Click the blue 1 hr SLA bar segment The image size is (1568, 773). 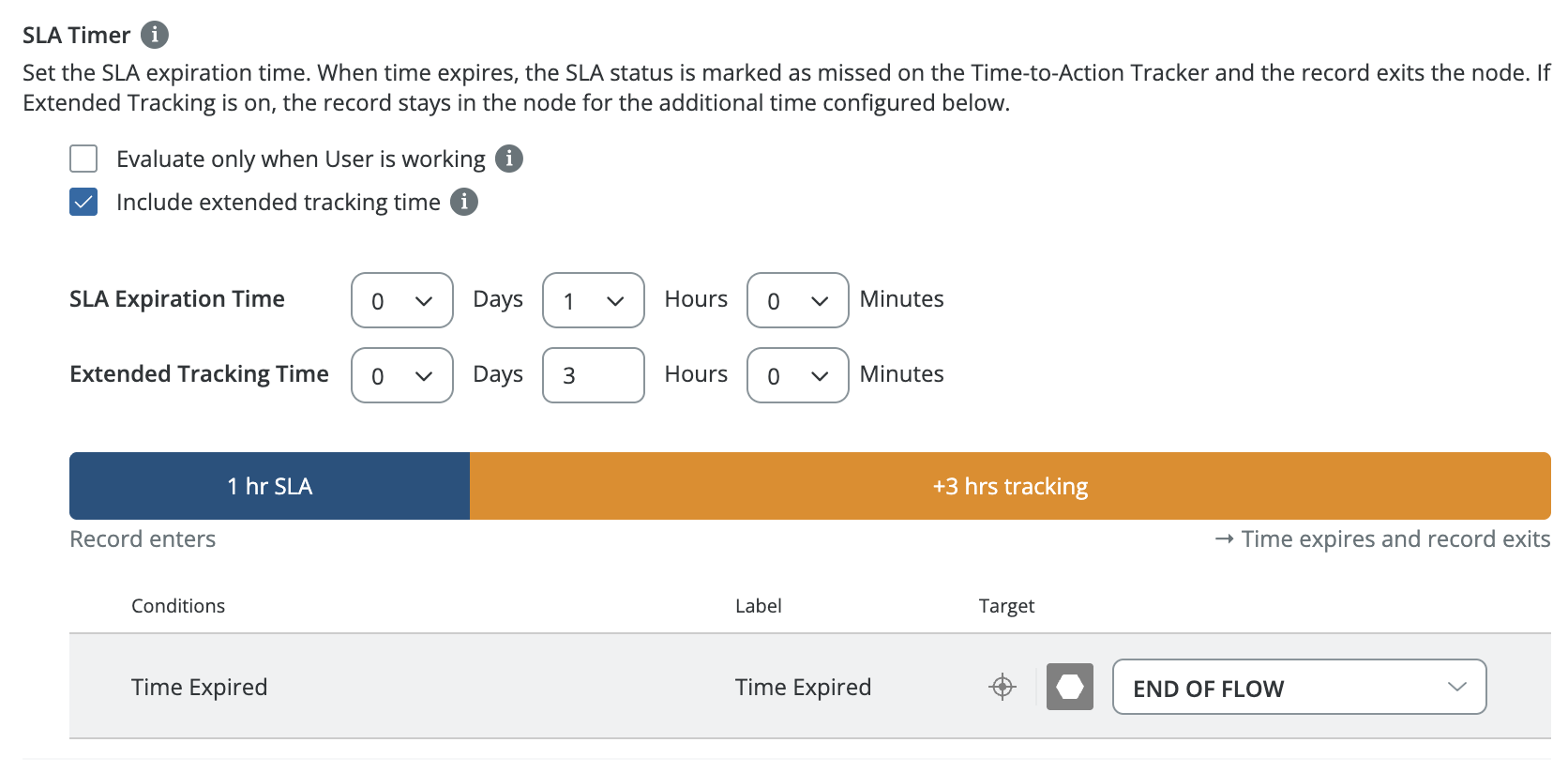(x=270, y=486)
